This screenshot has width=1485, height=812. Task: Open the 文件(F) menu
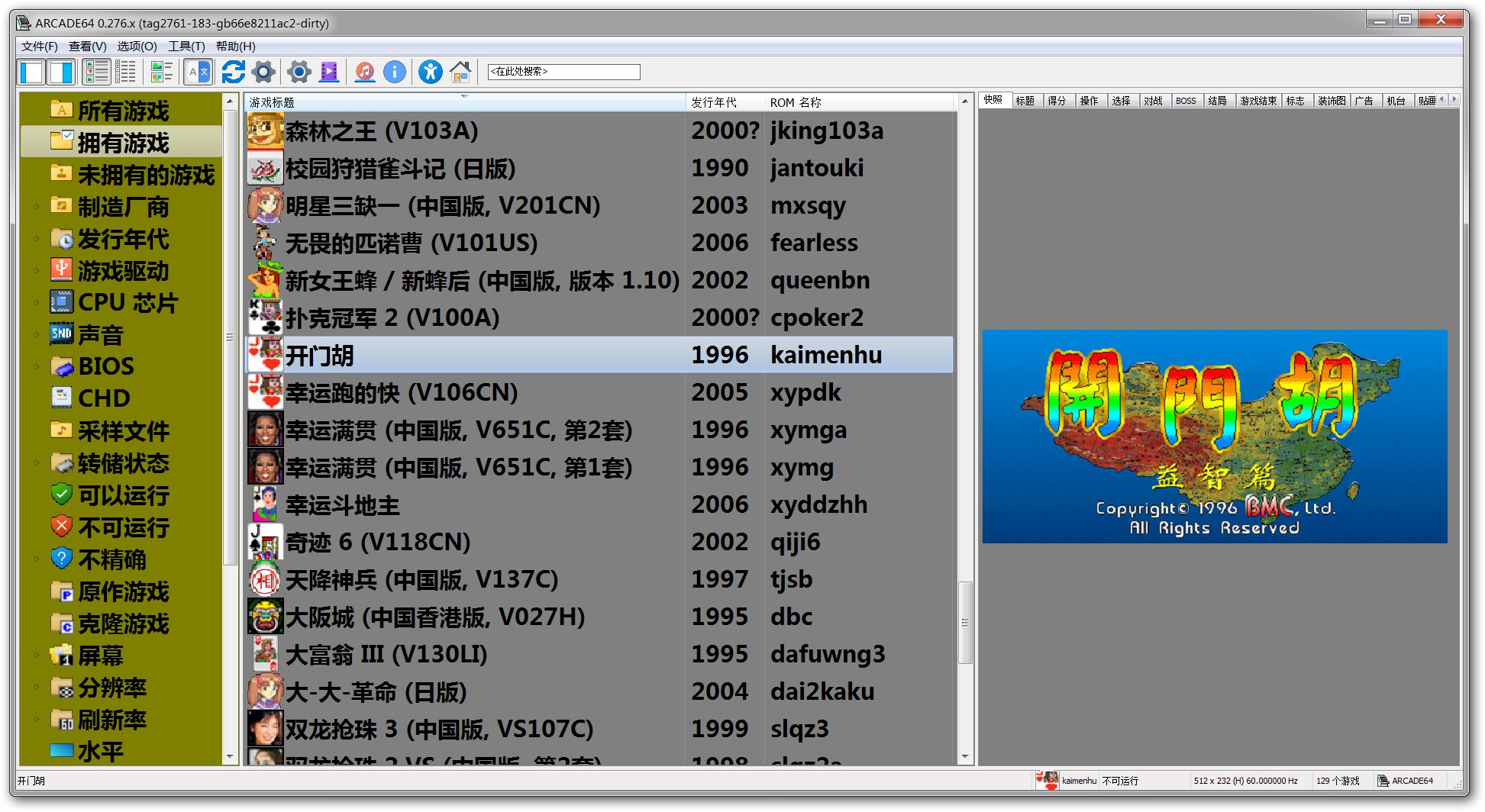click(40, 46)
